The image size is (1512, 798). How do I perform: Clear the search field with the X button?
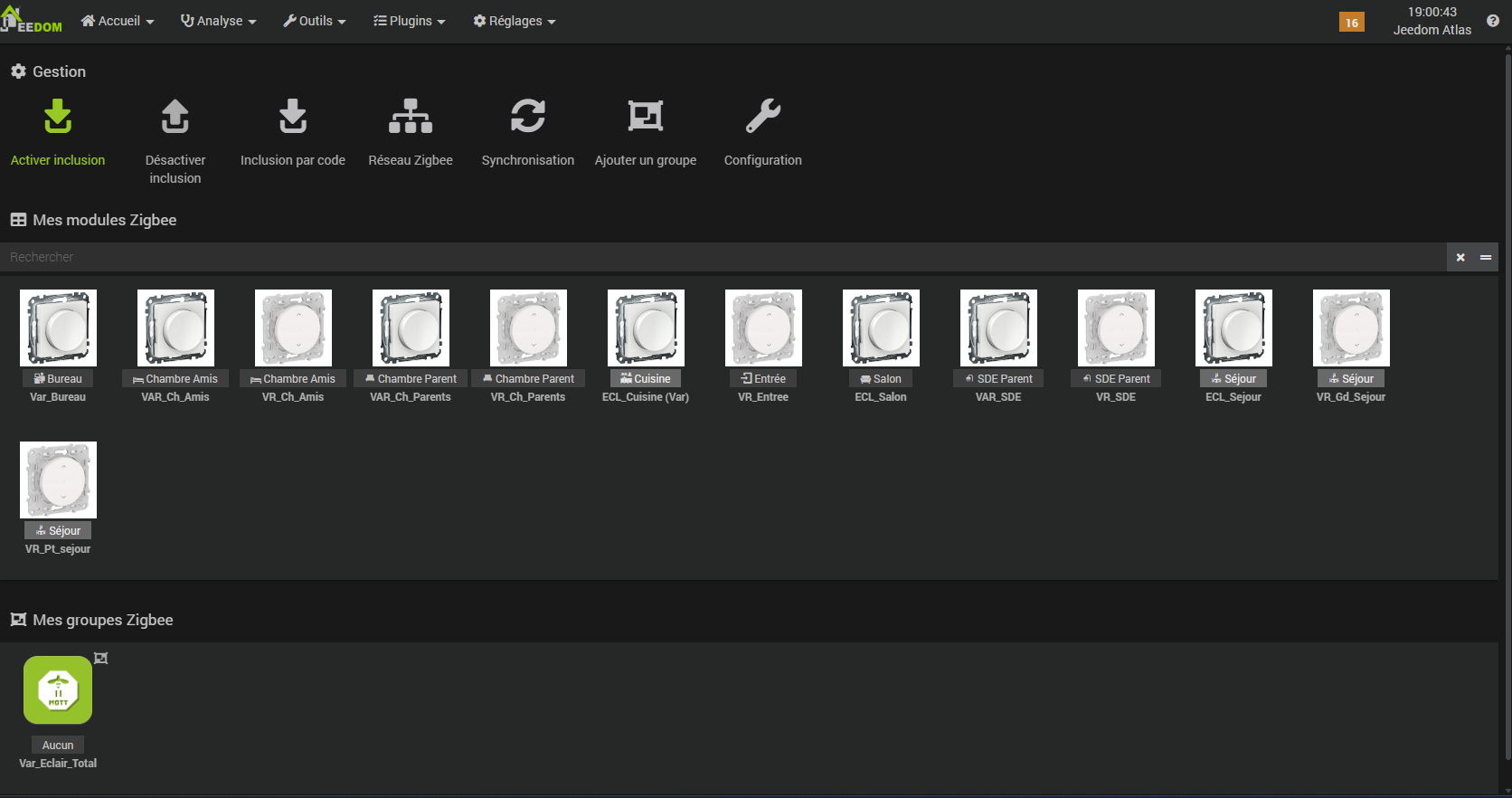(1460, 258)
